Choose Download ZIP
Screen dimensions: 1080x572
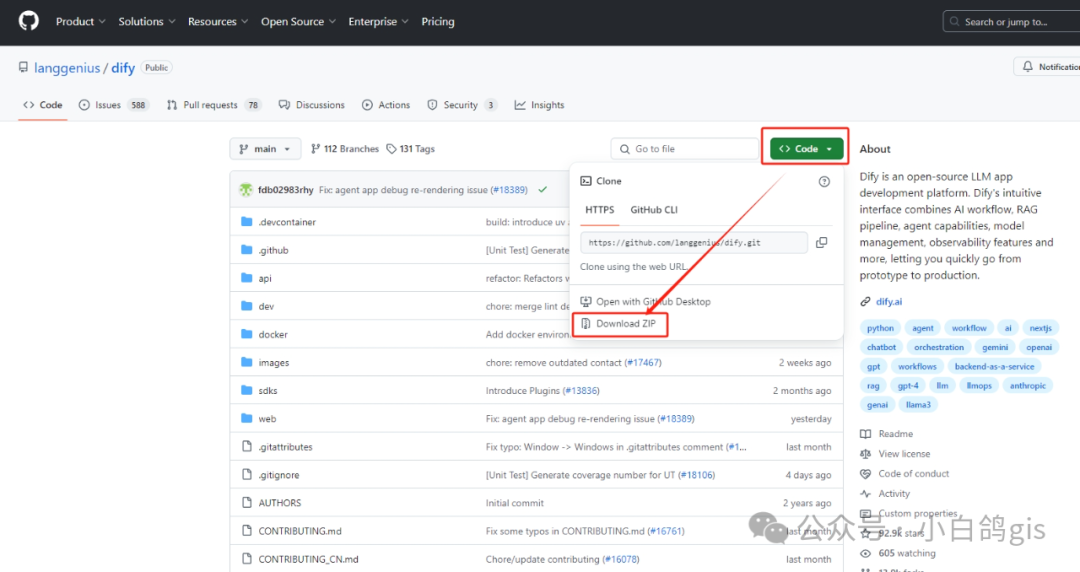click(x=619, y=324)
